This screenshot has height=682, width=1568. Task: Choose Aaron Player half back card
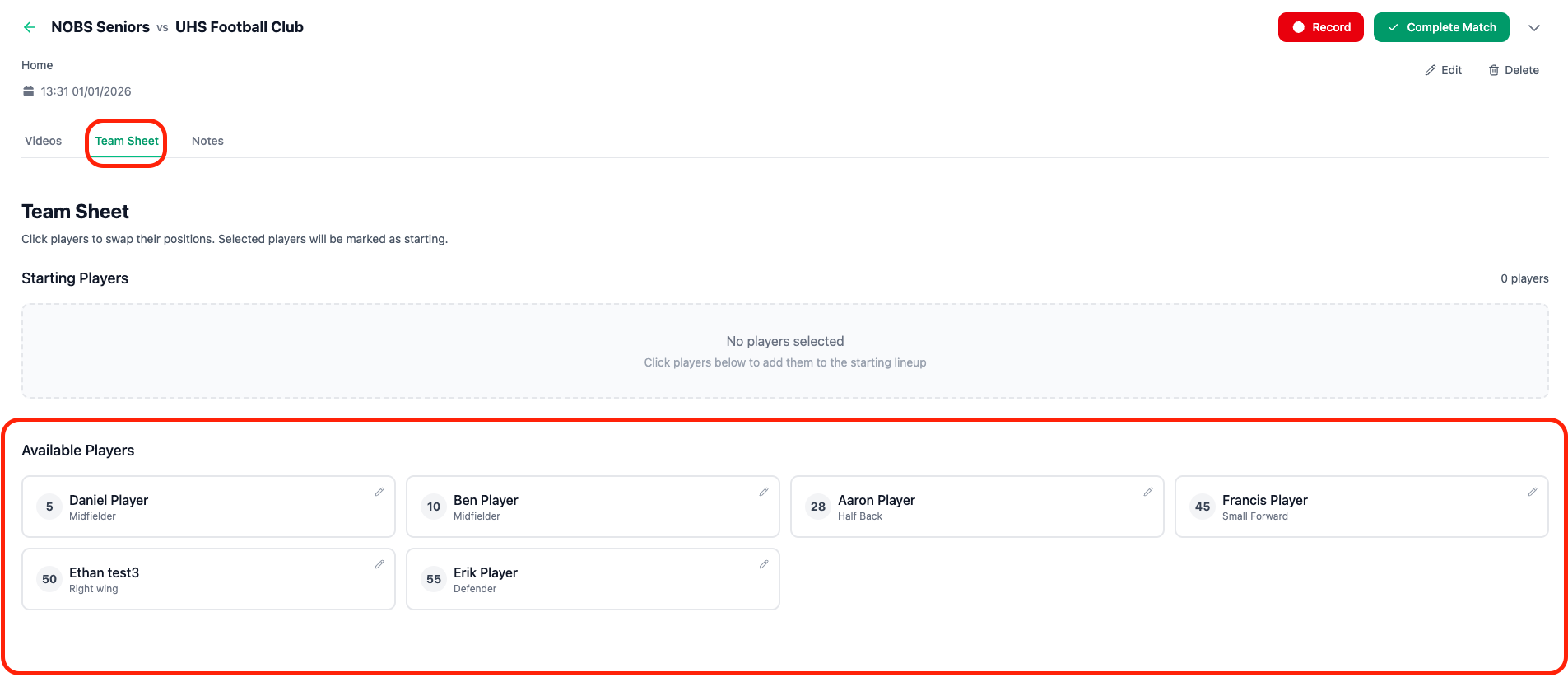976,507
